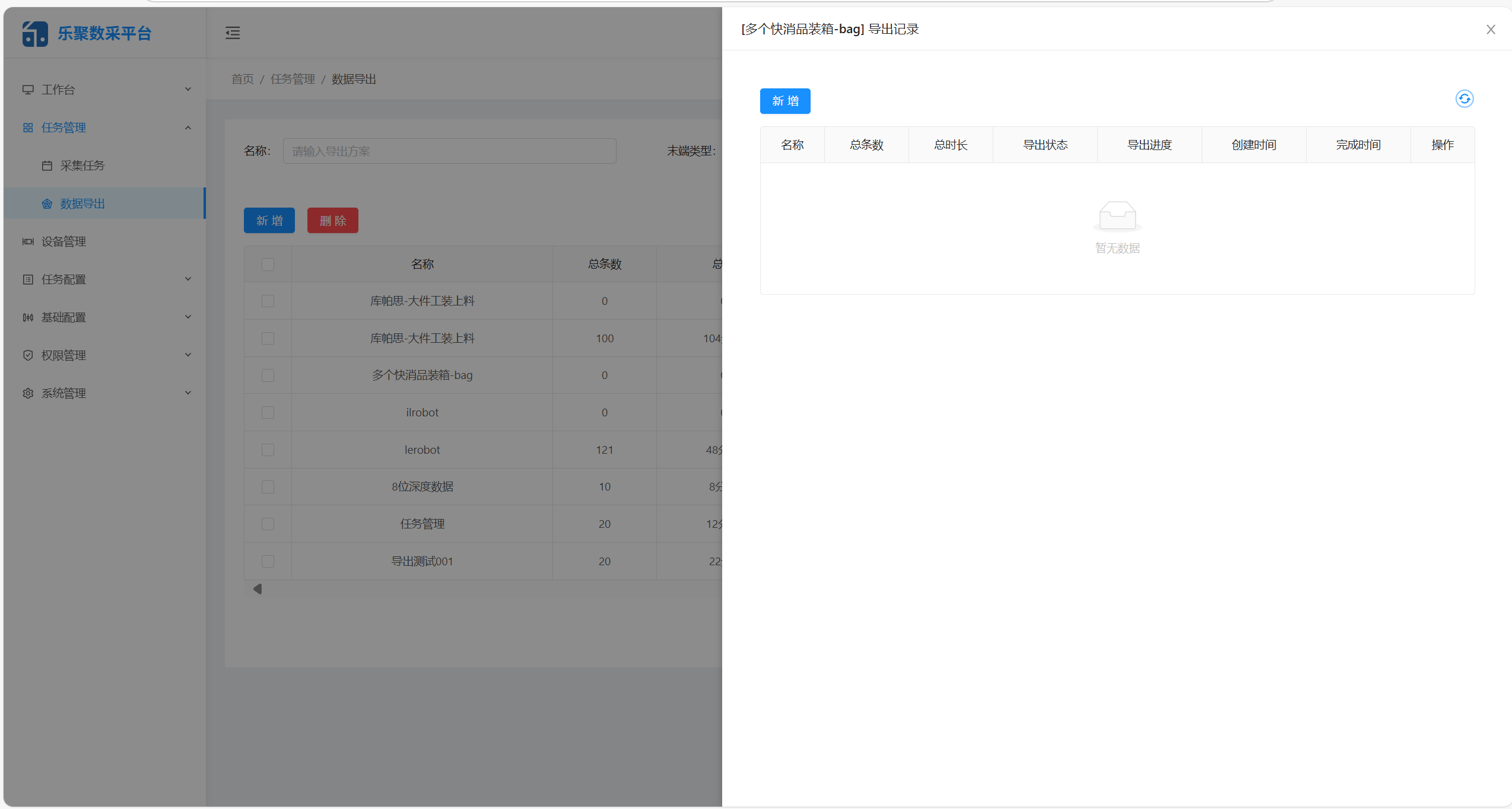
Task: Collapse the sidebar with the indent icon
Action: tap(232, 33)
